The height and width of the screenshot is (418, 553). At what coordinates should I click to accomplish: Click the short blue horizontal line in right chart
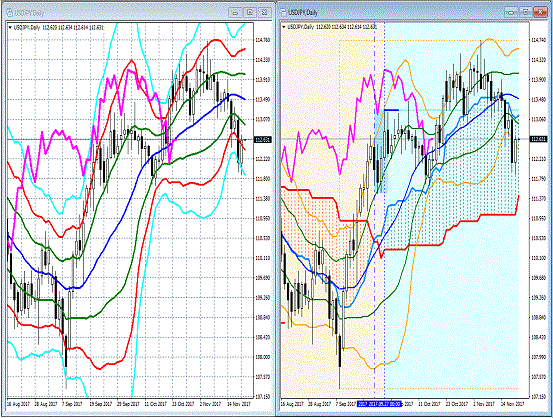[x=391, y=110]
